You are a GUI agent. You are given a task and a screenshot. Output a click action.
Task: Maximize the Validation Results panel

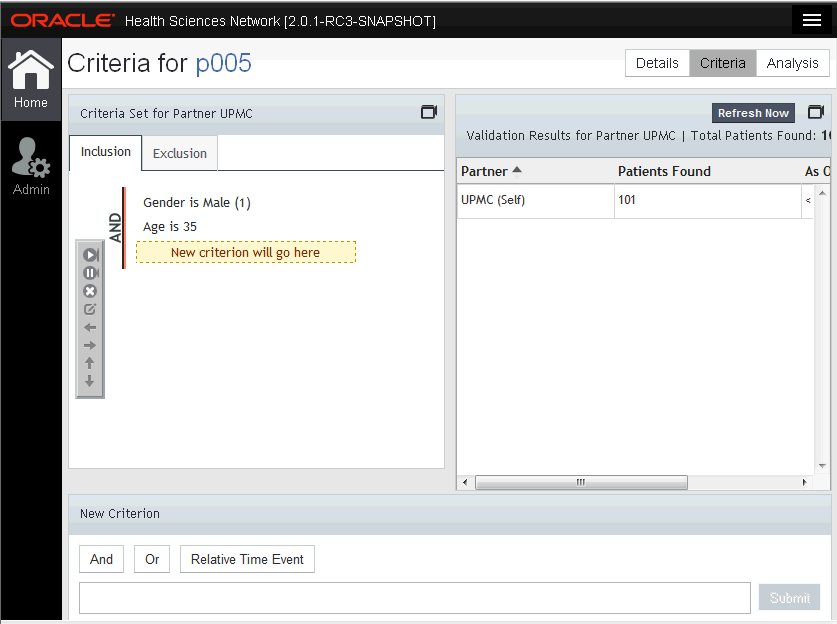[816, 112]
